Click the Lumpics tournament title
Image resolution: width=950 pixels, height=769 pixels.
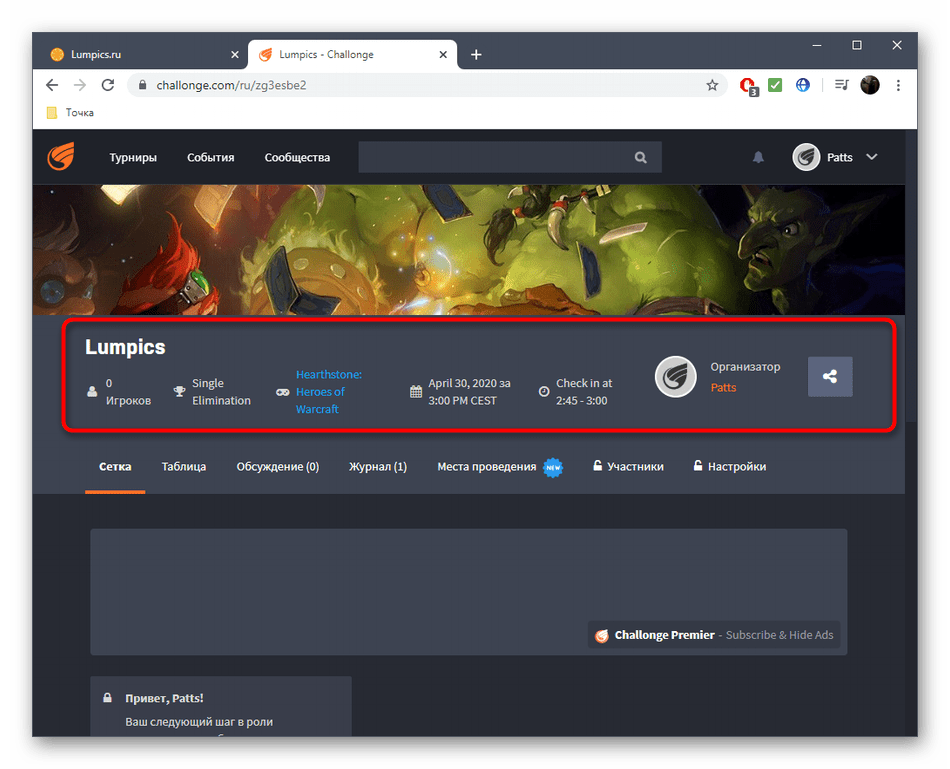(x=125, y=347)
